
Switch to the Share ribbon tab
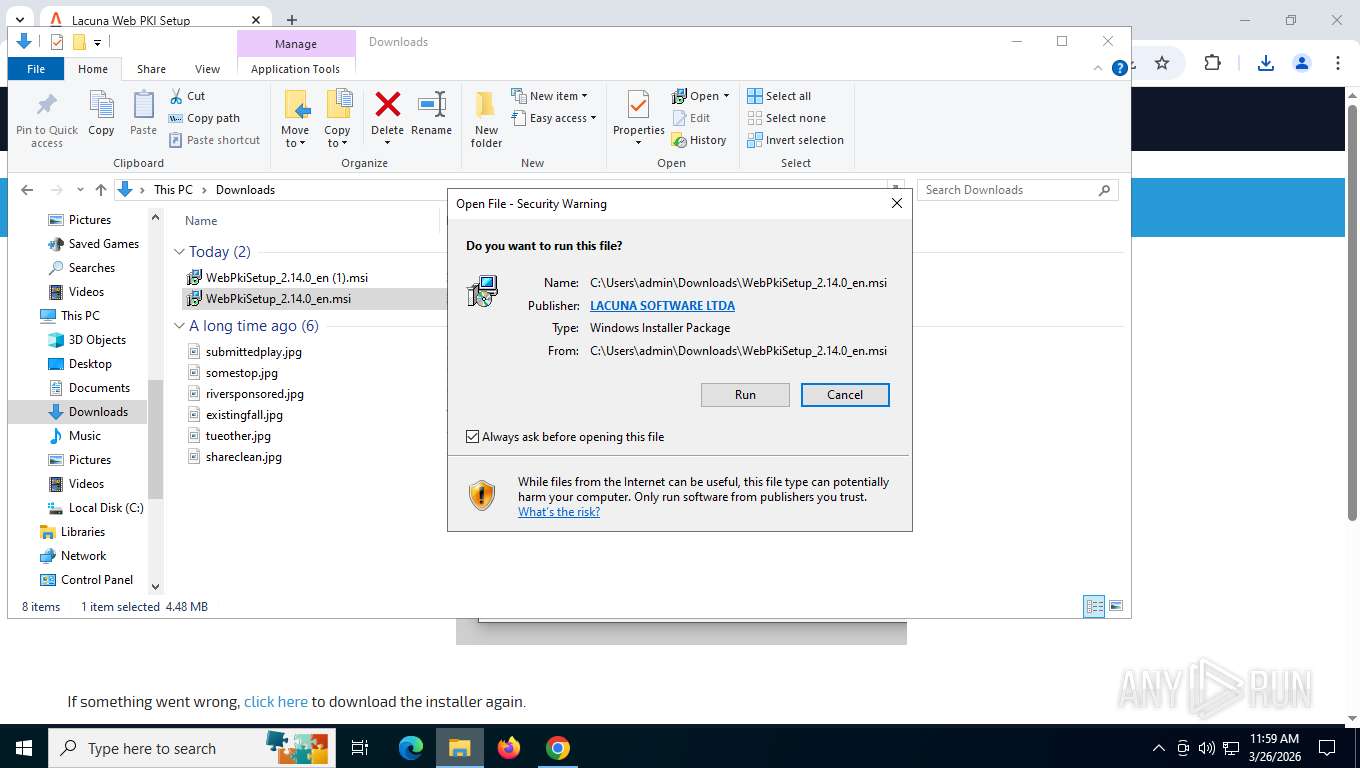coord(151,69)
